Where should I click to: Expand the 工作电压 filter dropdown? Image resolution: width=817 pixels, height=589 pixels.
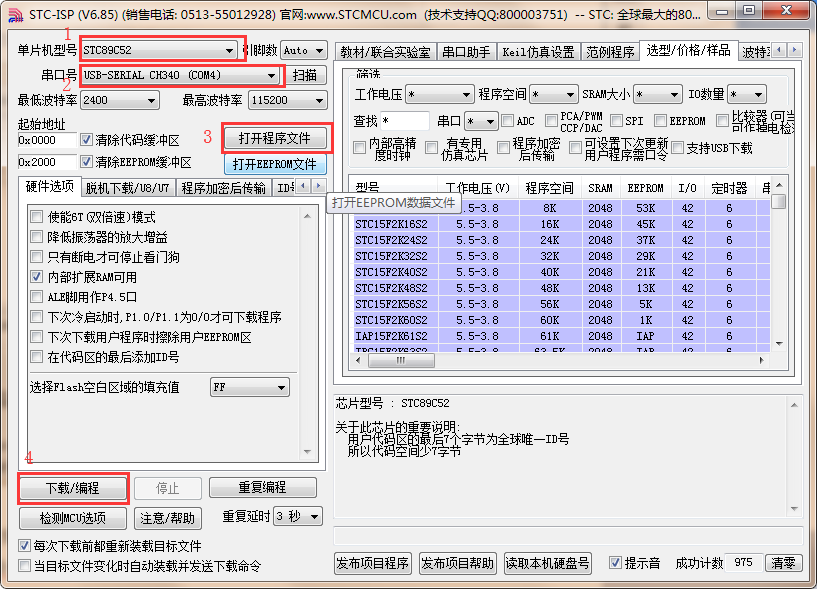pos(439,94)
